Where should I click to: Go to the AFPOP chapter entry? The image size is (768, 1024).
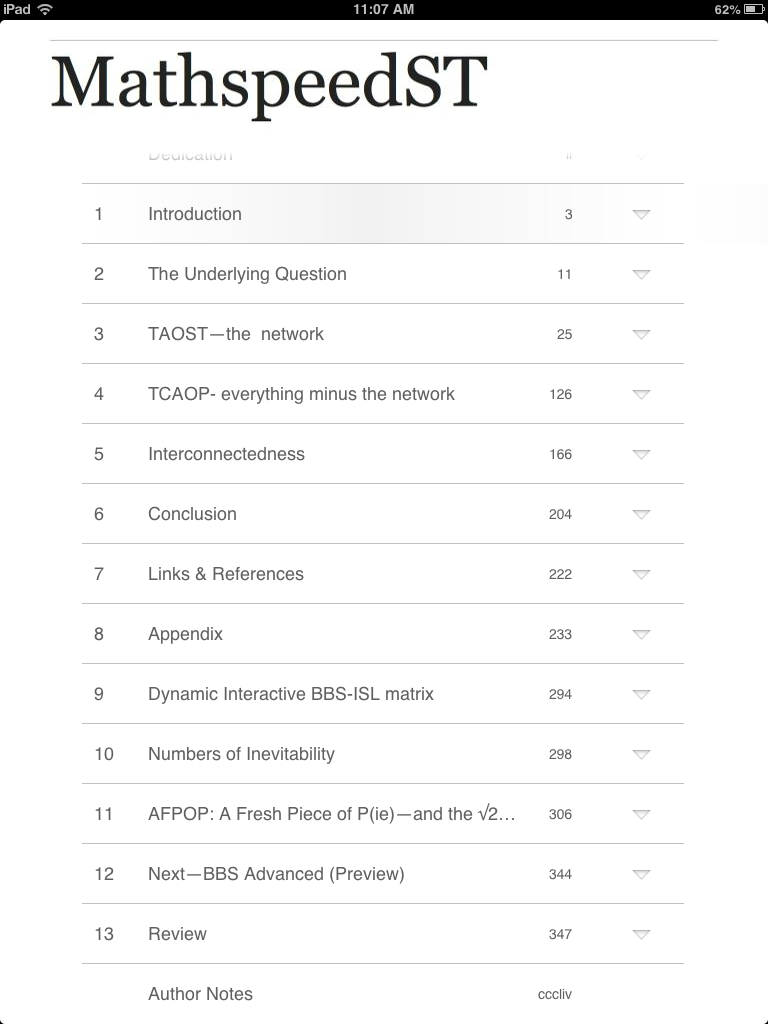tap(331, 814)
